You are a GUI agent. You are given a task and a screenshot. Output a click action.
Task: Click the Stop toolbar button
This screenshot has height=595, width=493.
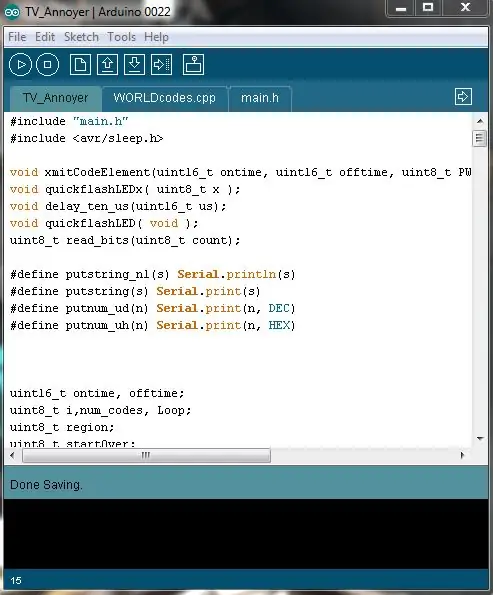(x=47, y=65)
